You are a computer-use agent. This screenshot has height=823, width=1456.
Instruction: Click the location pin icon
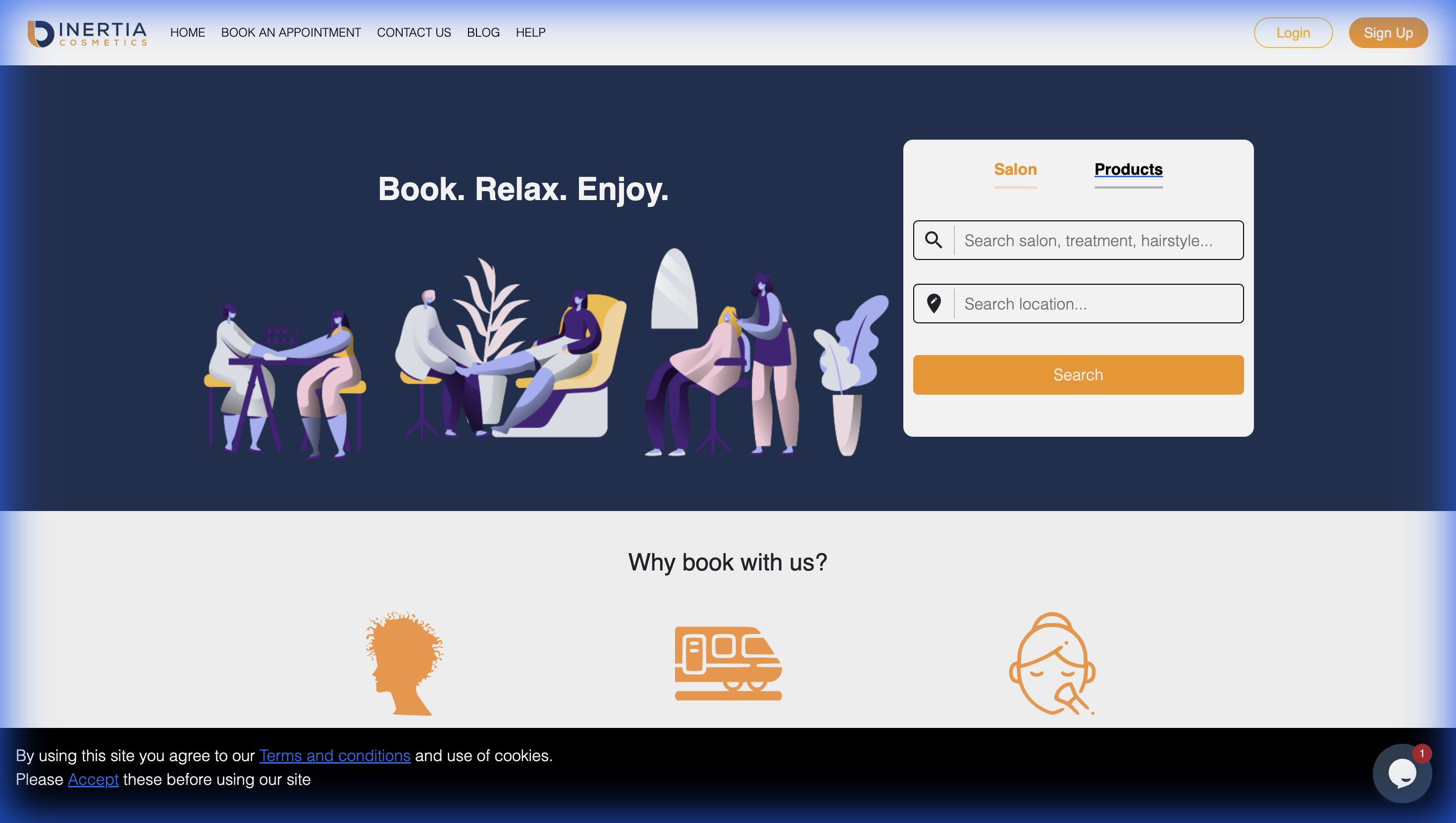[x=934, y=304]
